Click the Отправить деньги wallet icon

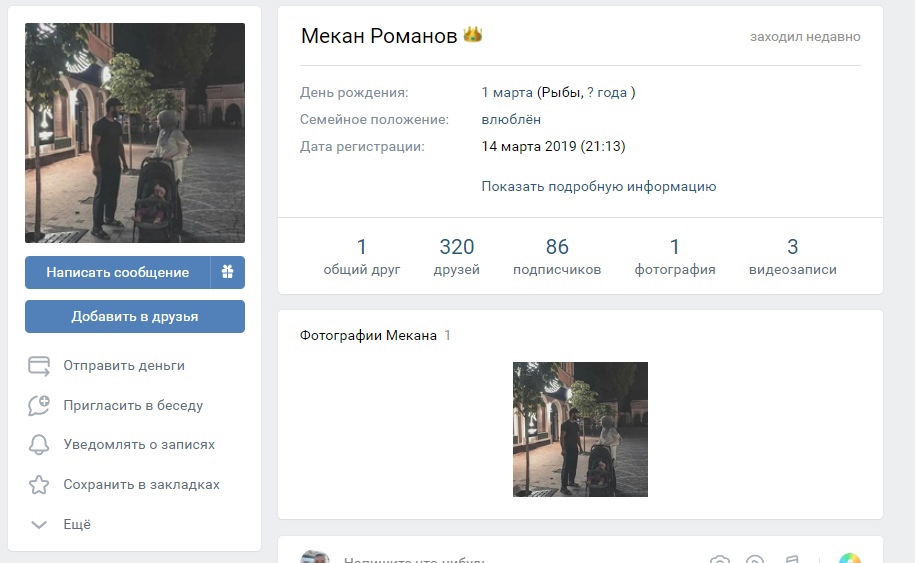pyautogui.click(x=39, y=366)
